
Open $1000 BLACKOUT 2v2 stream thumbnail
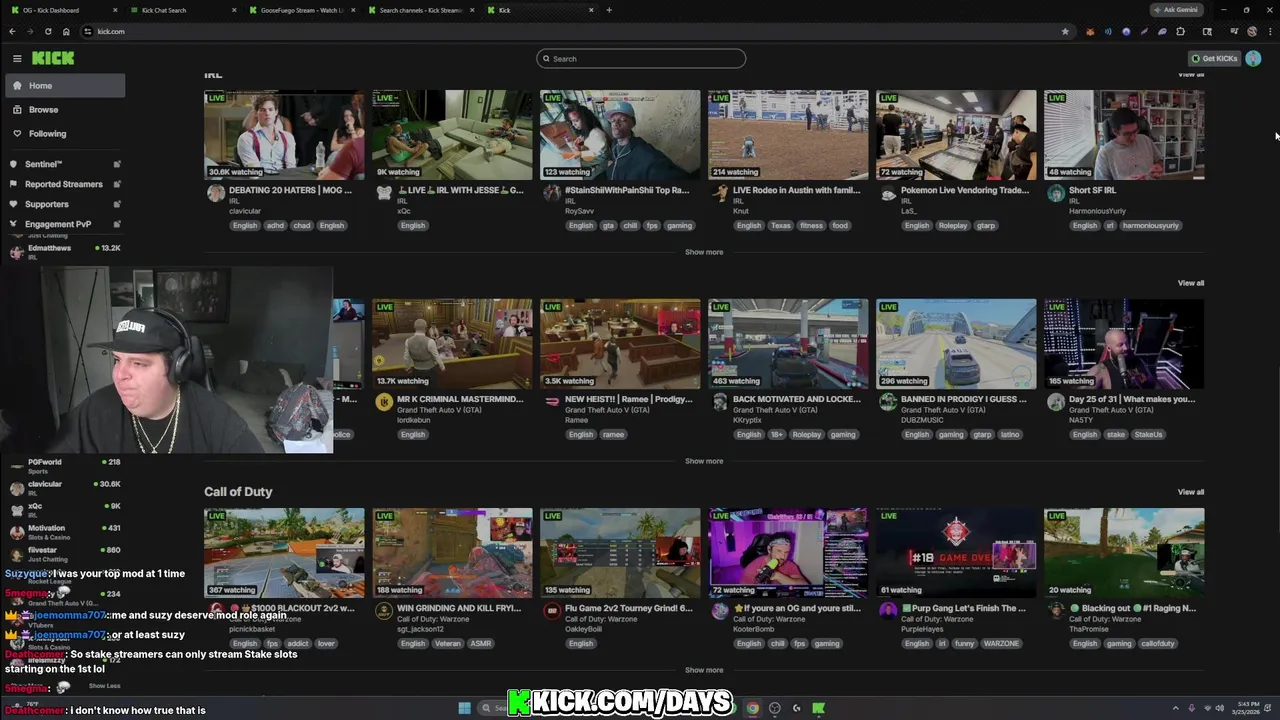point(284,553)
